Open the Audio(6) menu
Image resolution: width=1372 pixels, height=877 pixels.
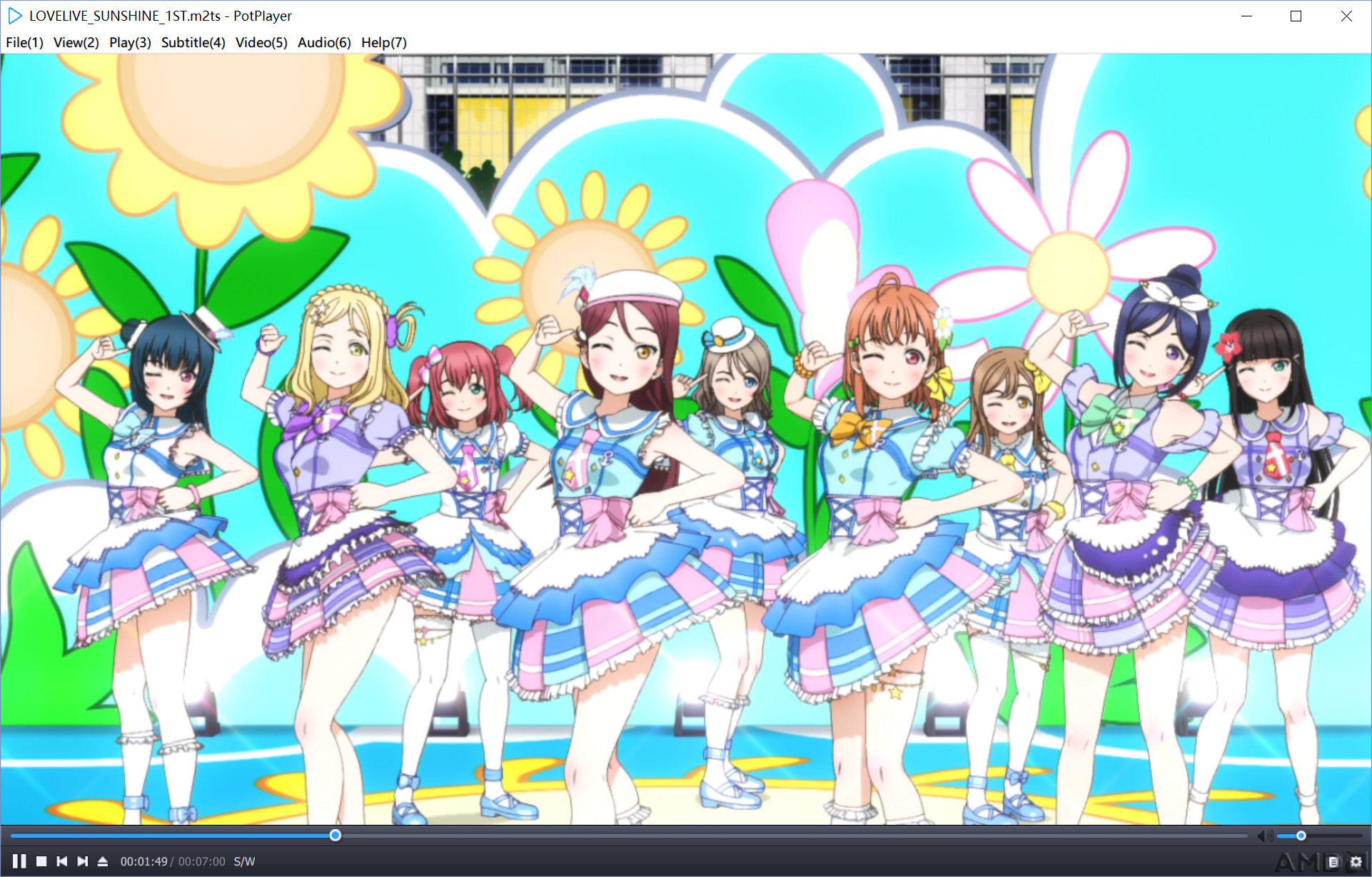coord(324,42)
